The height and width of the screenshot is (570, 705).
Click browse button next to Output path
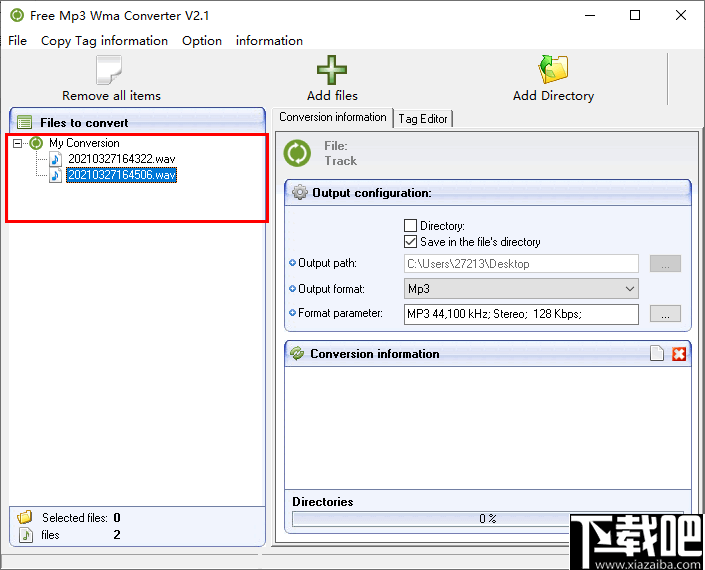[665, 263]
